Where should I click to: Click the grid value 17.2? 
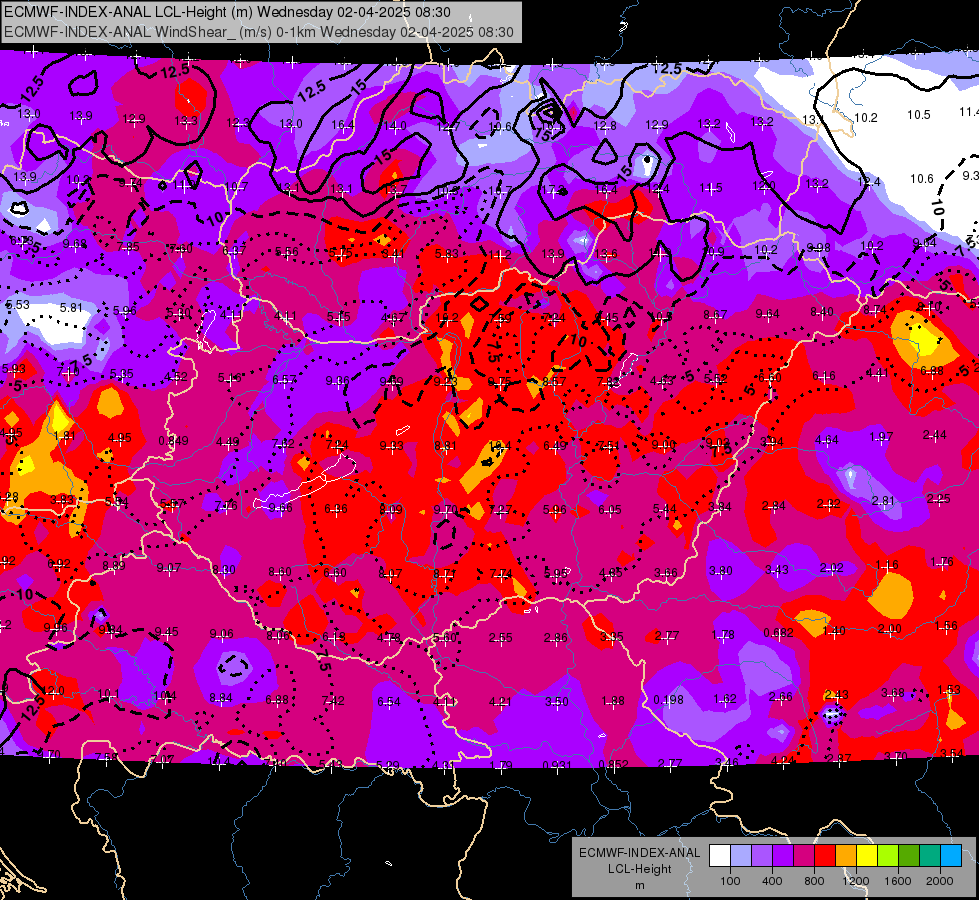coord(553,189)
